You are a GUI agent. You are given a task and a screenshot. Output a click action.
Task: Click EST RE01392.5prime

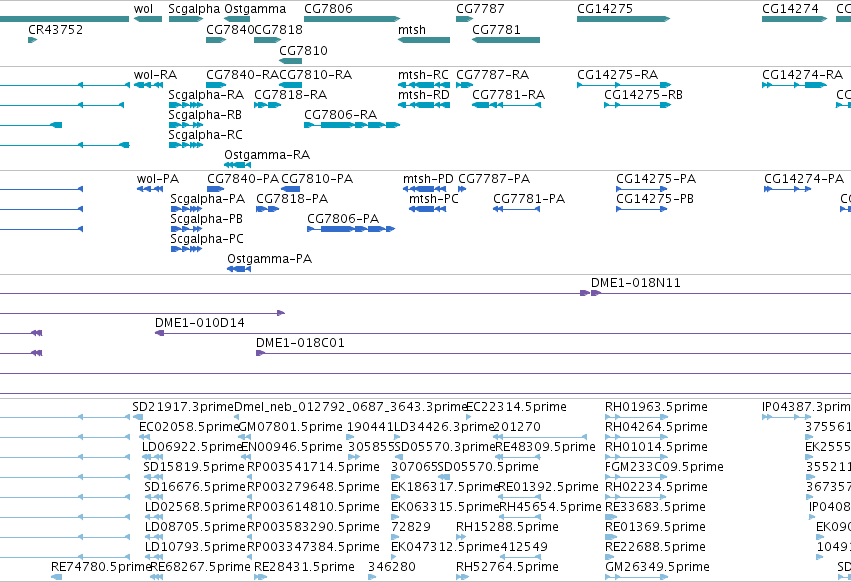pyautogui.click(x=548, y=487)
